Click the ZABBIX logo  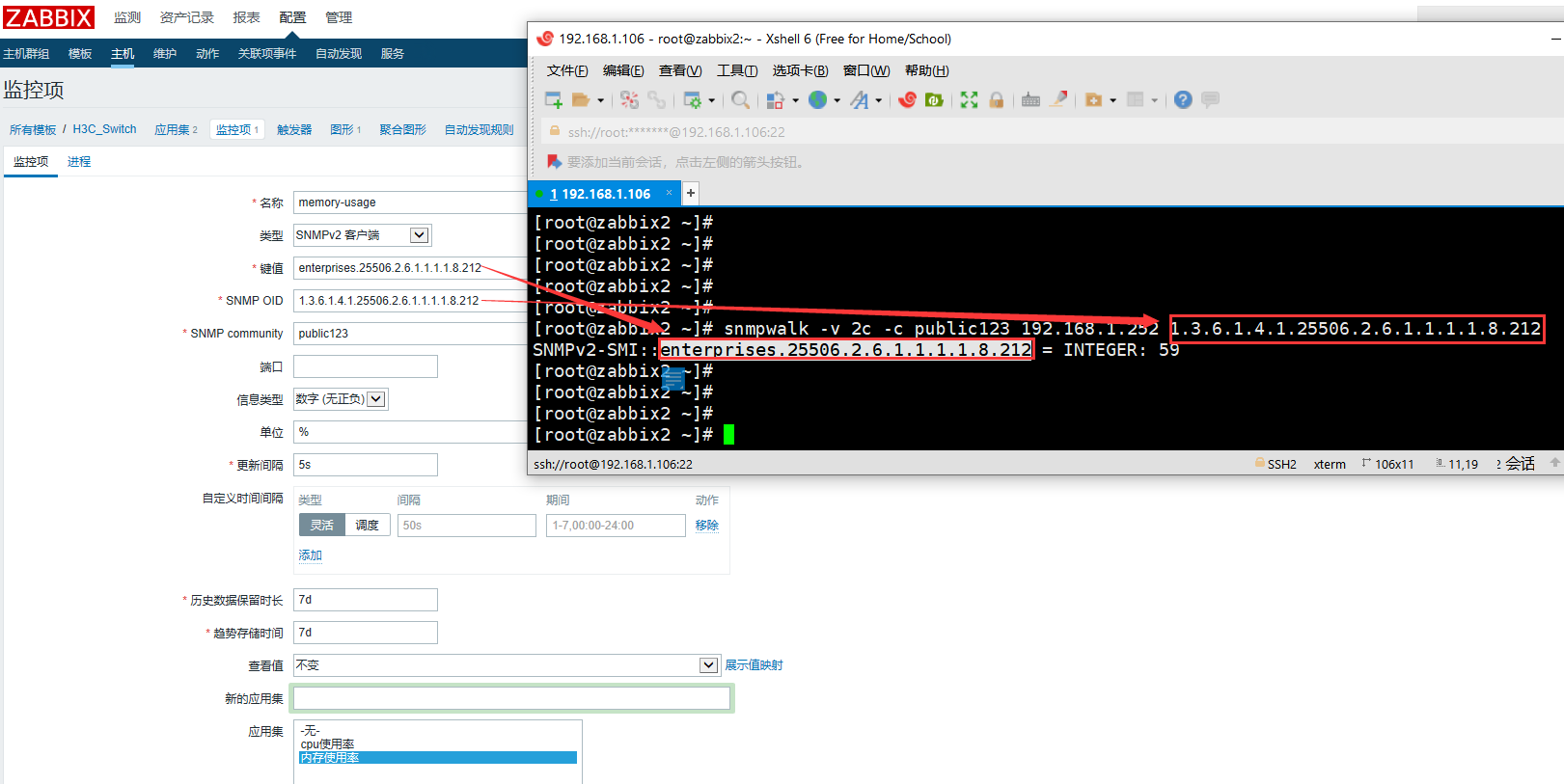(48, 17)
